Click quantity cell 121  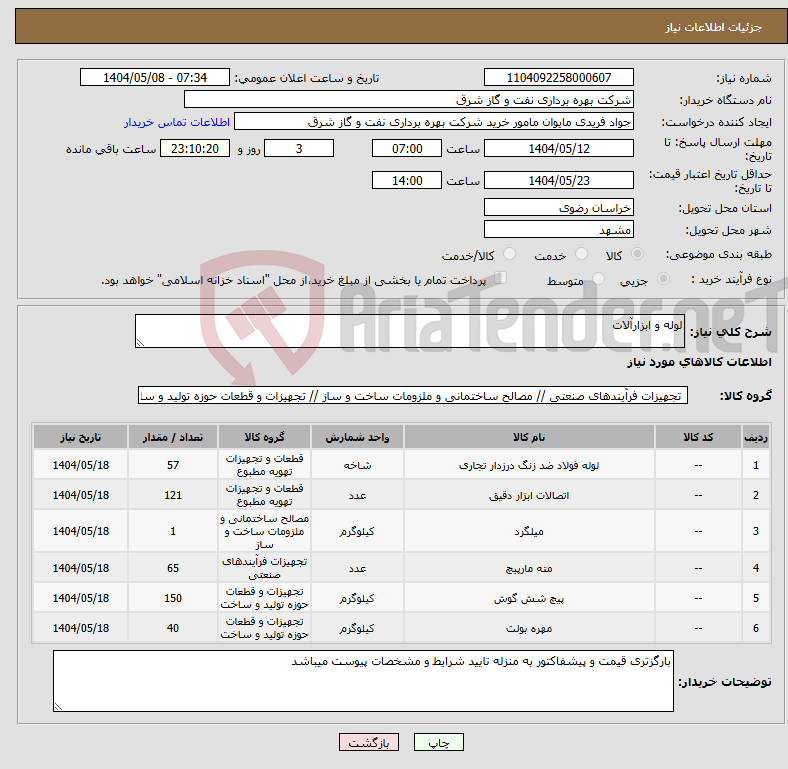[173, 495]
